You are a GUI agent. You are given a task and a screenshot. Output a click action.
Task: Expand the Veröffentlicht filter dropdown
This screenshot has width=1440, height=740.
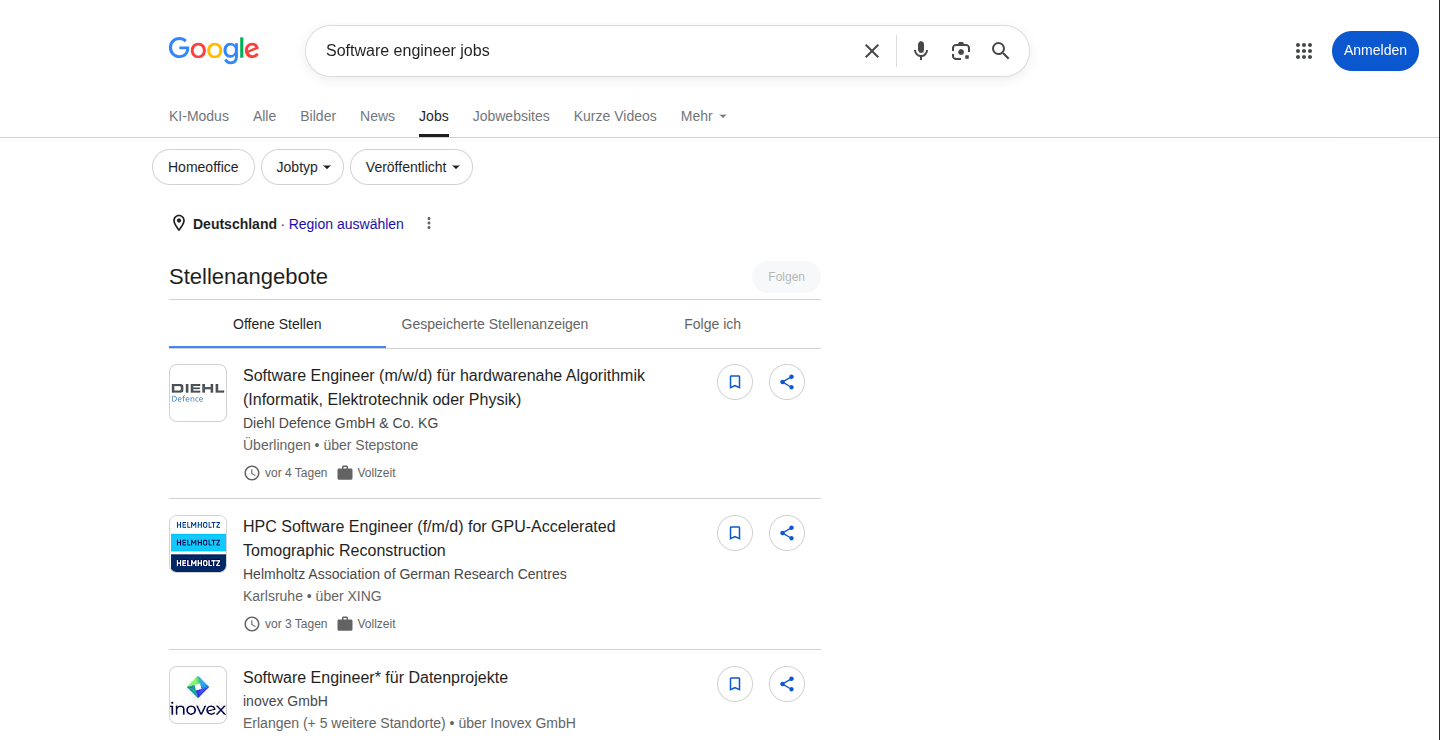click(x=411, y=167)
